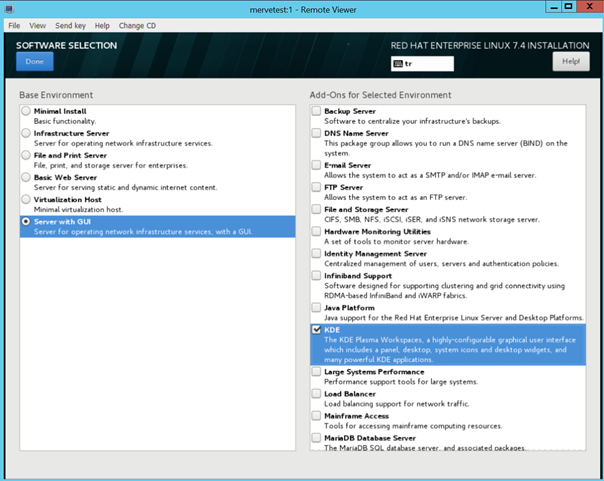
Task: Open the File menu
Action: (x=14, y=25)
